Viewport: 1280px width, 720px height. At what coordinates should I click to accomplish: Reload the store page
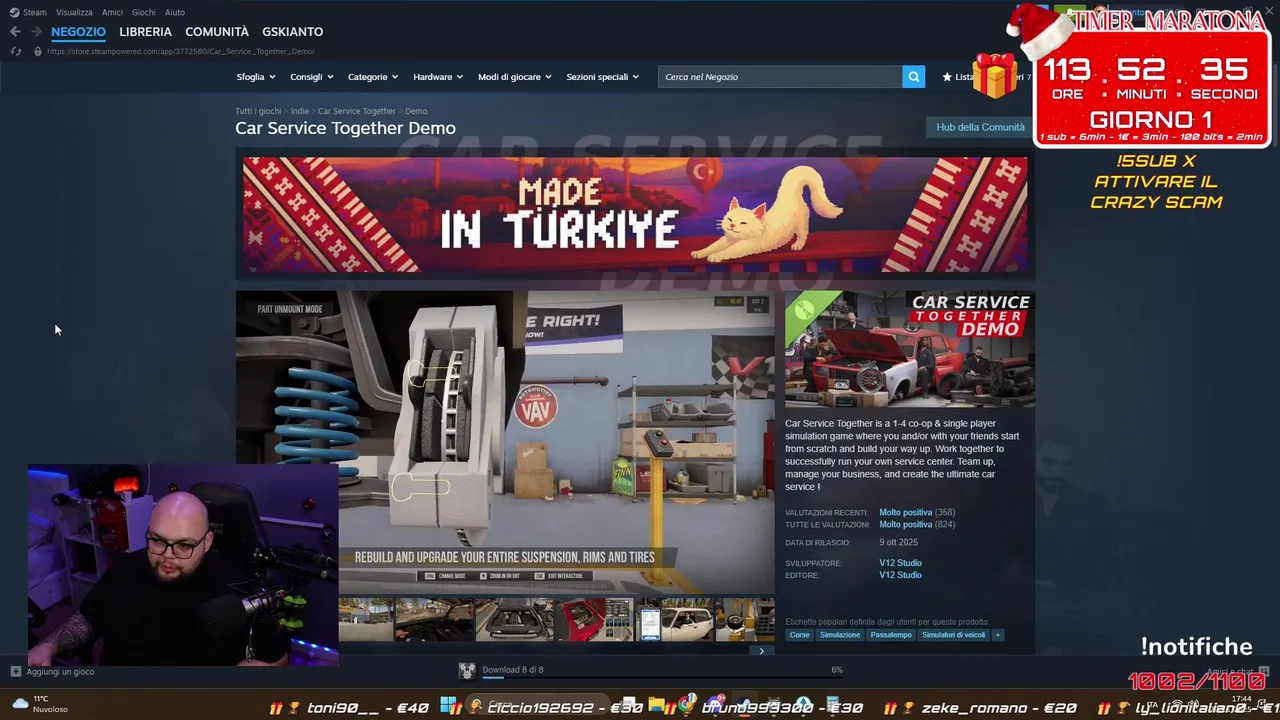[15, 51]
